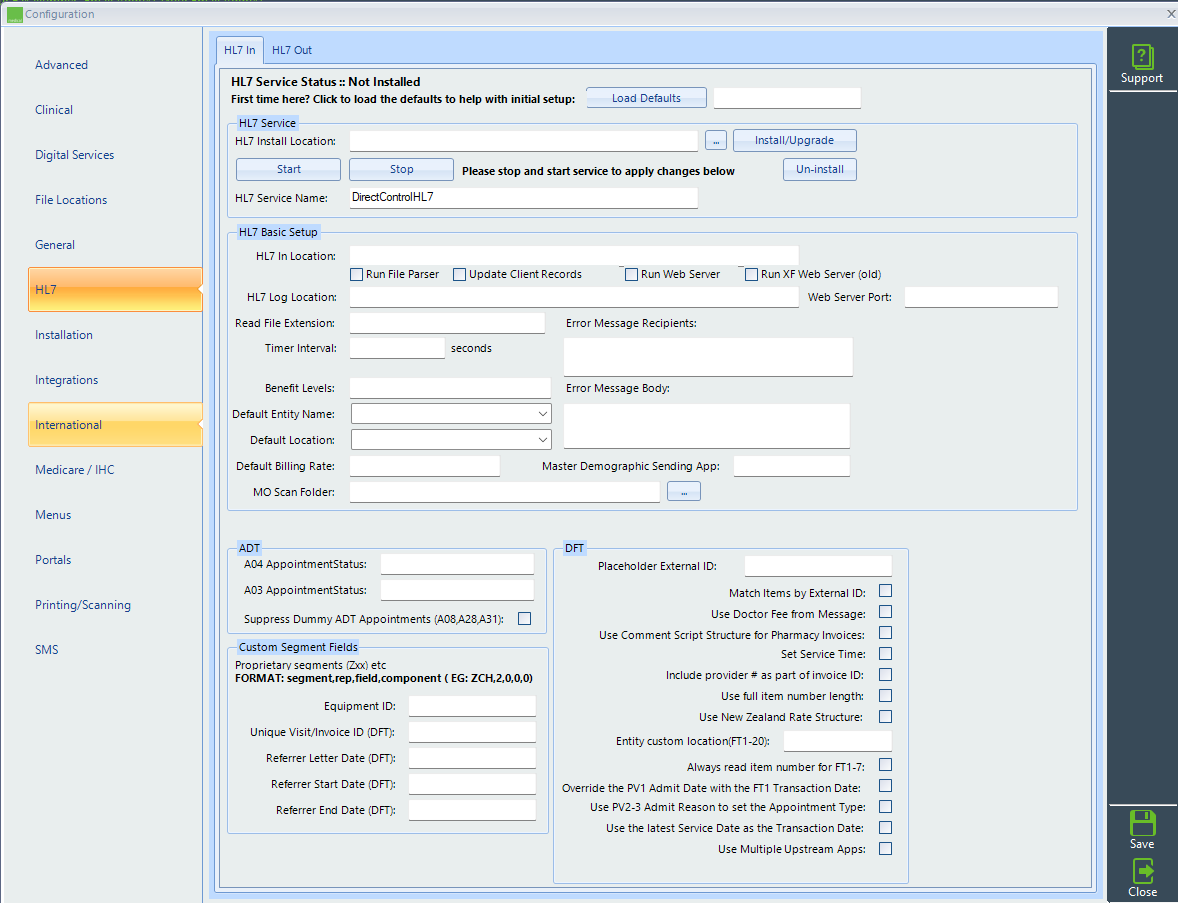Select HL7 in the sidebar
Image resolution: width=1178 pixels, height=903 pixels.
pos(115,289)
